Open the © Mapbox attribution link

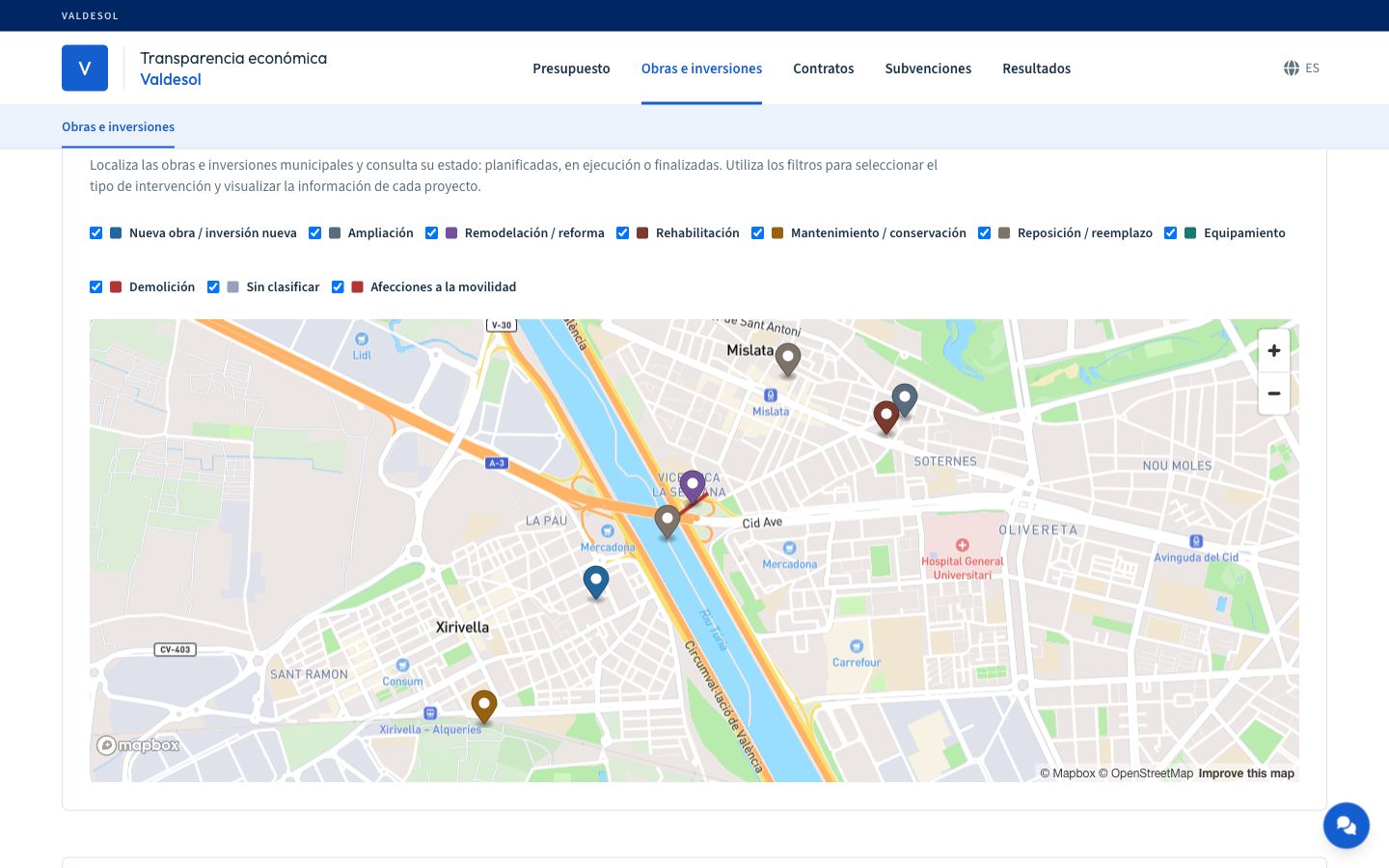coord(1068,773)
